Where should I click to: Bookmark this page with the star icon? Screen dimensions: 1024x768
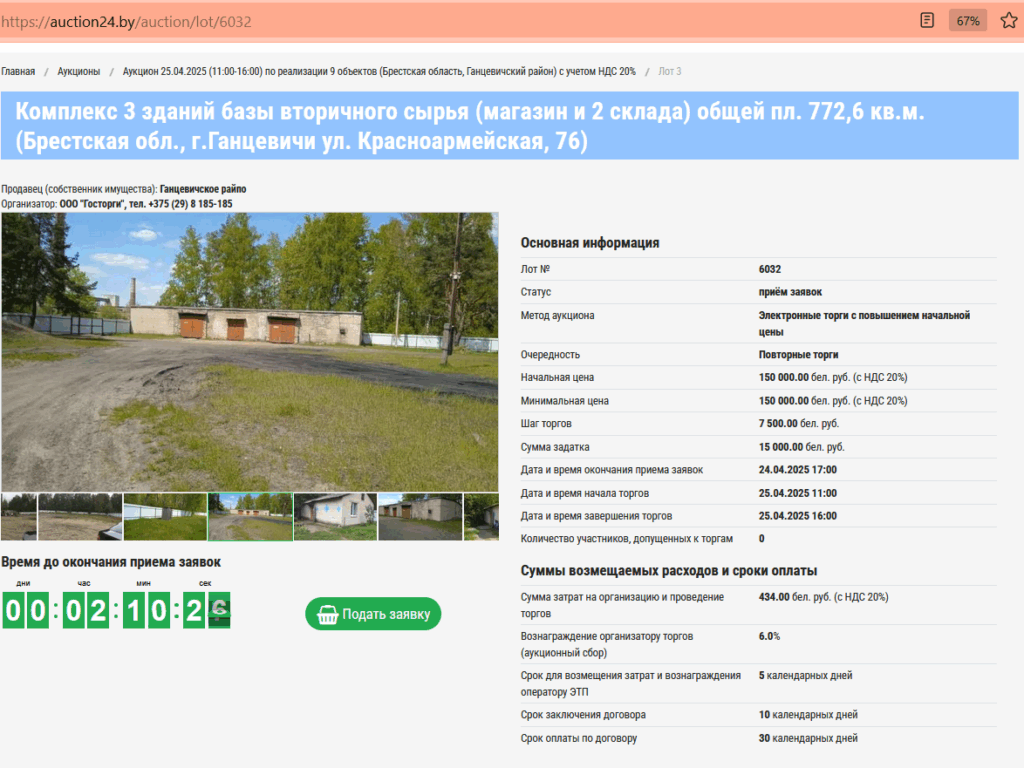coord(1008,20)
